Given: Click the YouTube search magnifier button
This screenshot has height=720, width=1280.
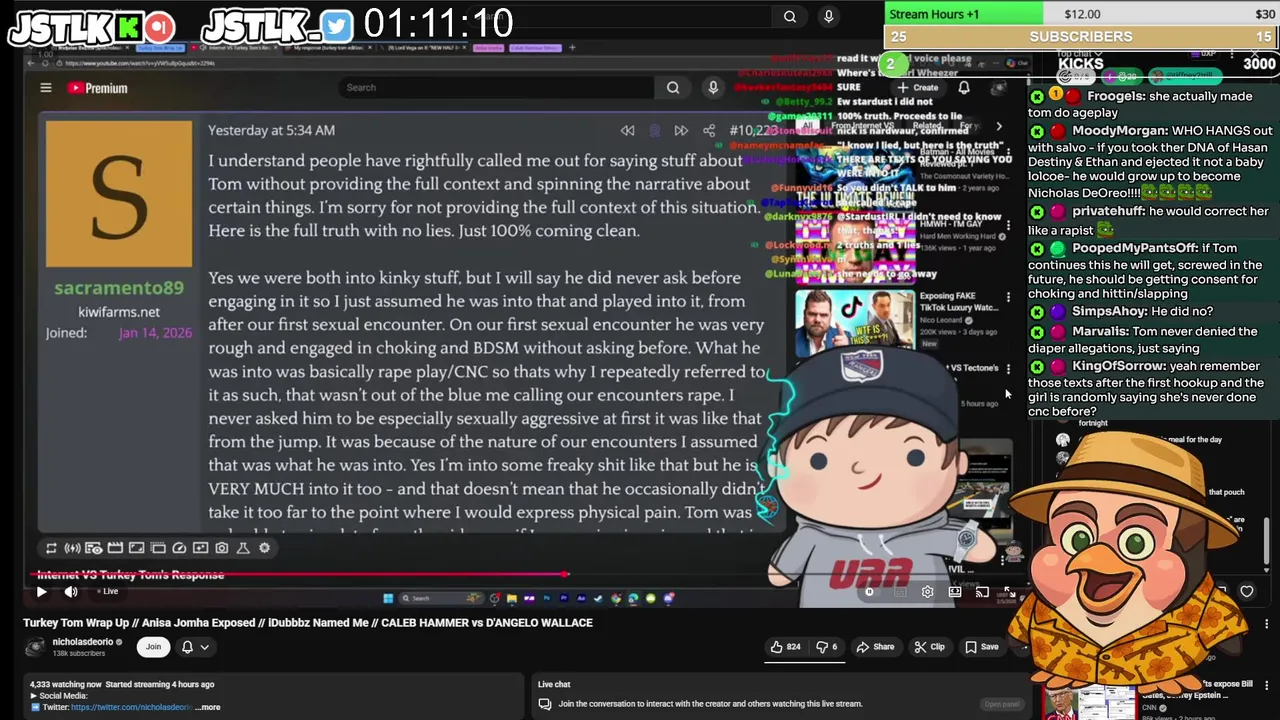Looking at the screenshot, I should (673, 88).
